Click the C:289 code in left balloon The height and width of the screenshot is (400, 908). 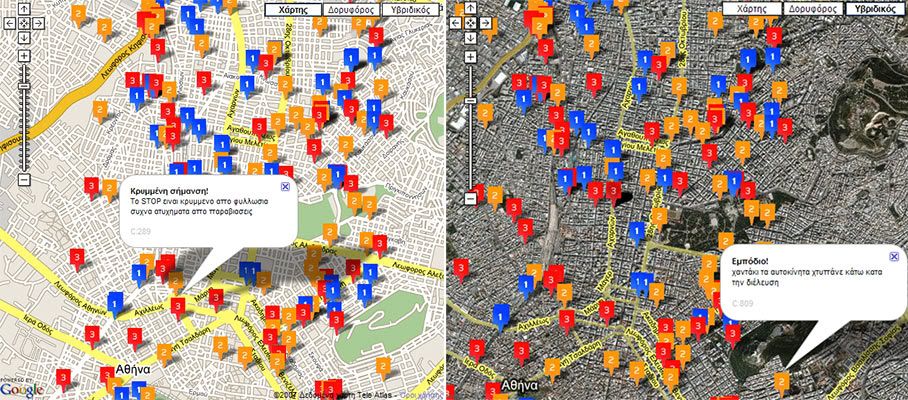[141, 232]
